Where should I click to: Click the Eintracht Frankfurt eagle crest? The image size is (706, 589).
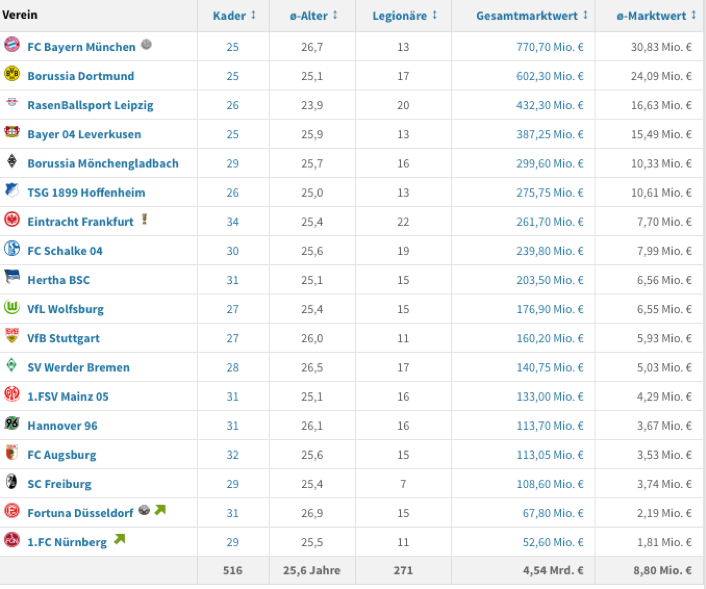tap(12, 219)
